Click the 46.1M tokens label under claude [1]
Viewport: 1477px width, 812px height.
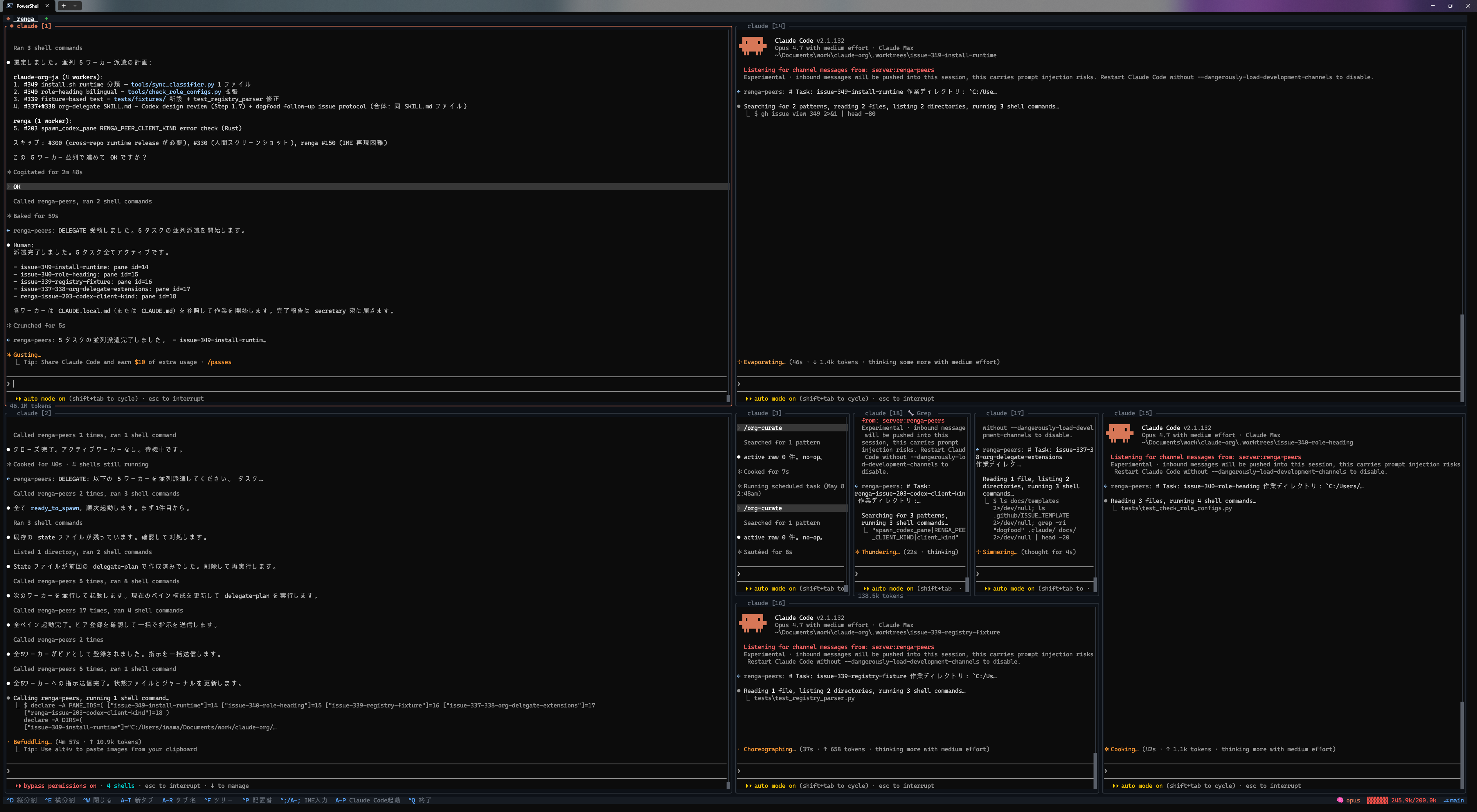[x=30, y=406]
